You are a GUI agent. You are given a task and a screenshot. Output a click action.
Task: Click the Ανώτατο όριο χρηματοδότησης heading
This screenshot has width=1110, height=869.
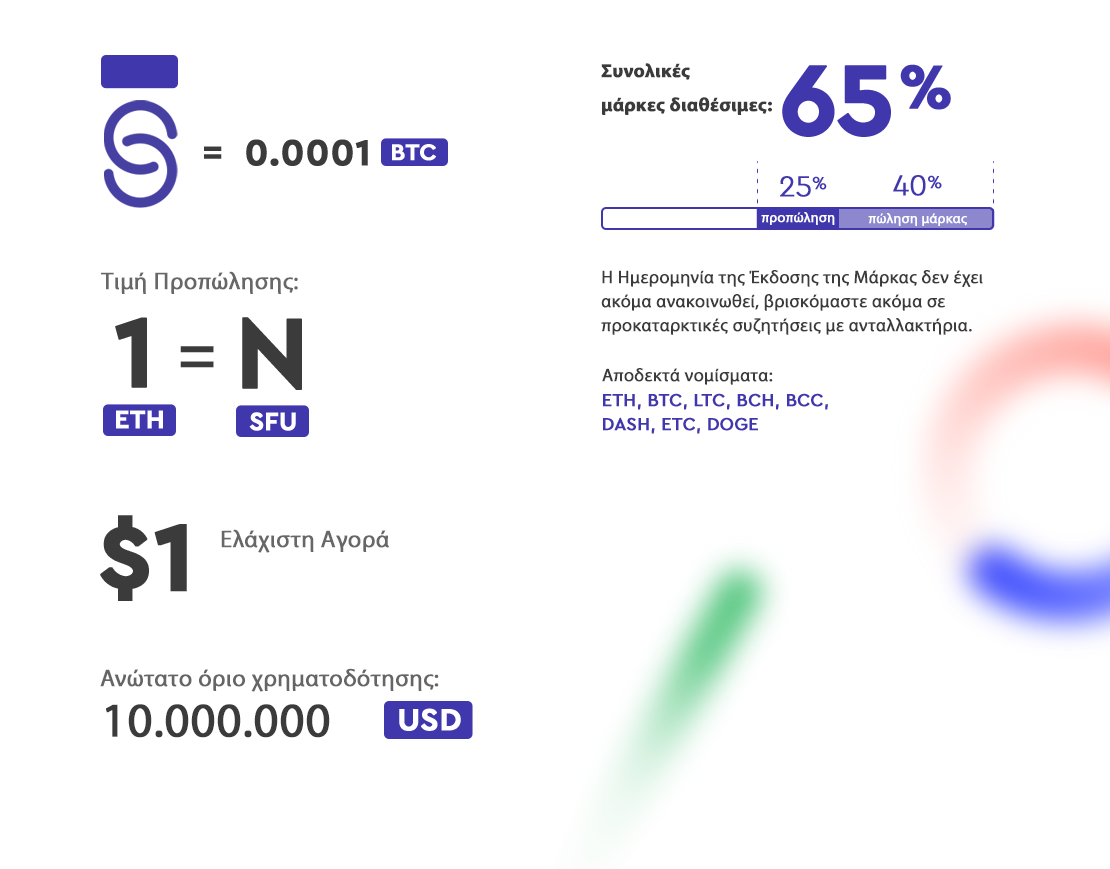click(x=270, y=679)
